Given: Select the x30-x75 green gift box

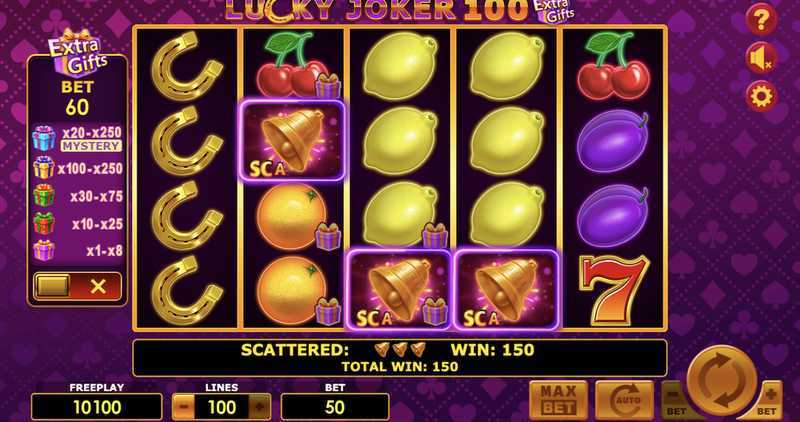Looking at the screenshot, I should [x=78, y=196].
